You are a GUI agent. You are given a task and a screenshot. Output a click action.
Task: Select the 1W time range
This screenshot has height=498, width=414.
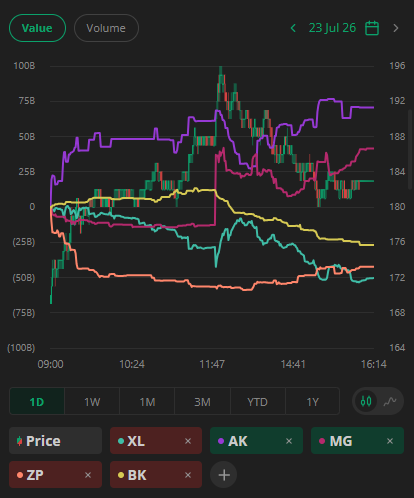pos(92,402)
